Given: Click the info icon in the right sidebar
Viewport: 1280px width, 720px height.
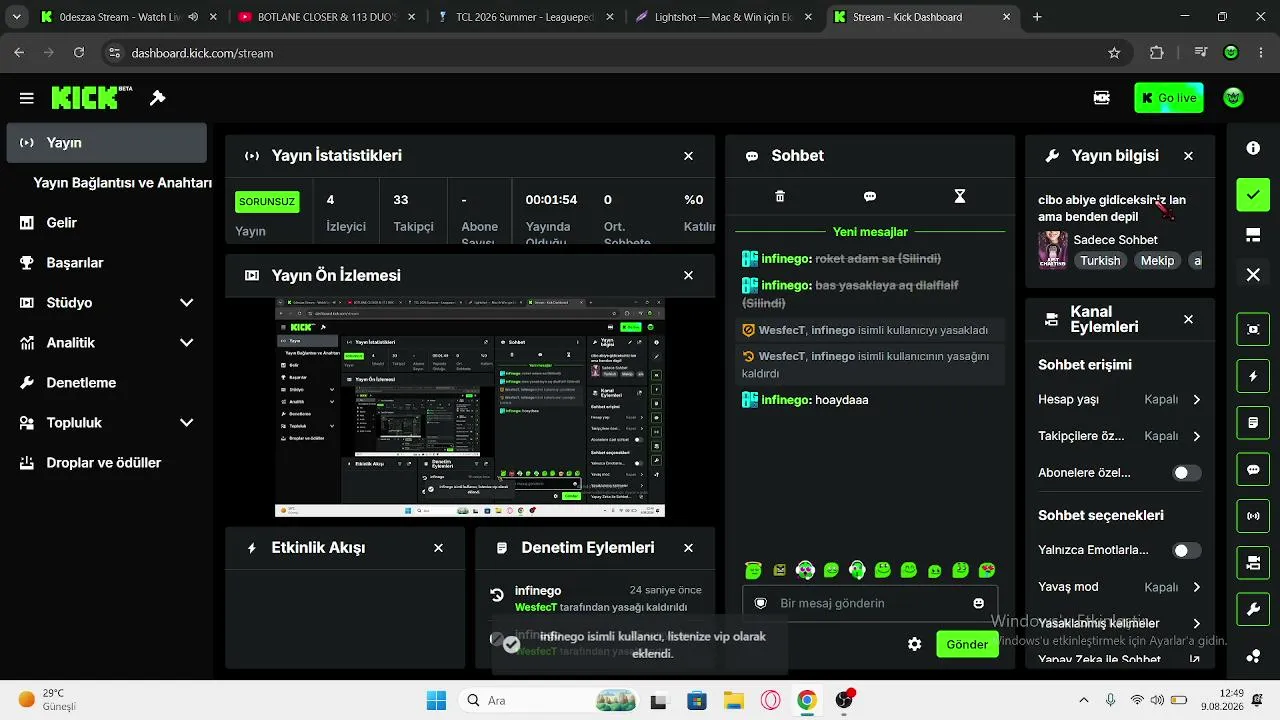Looking at the screenshot, I should tap(1253, 148).
